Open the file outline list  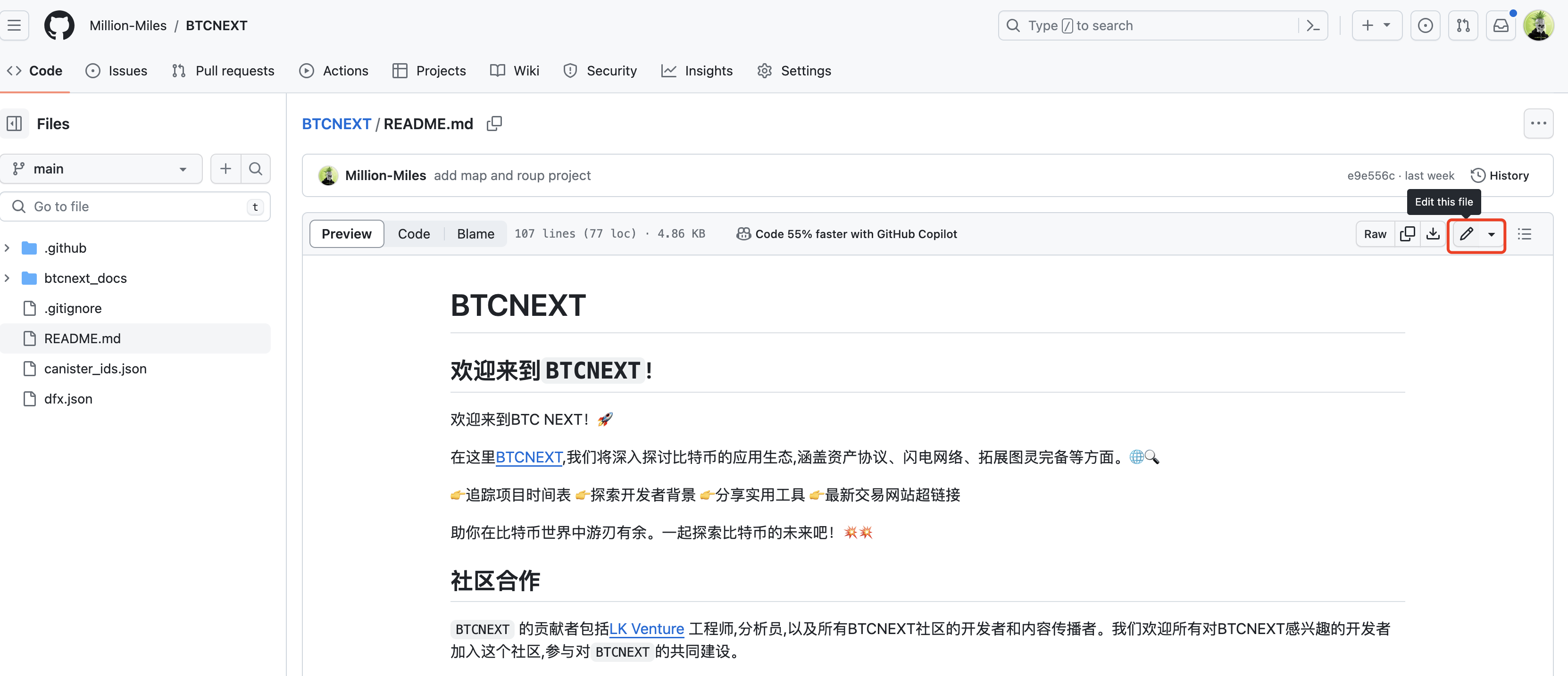[1524, 234]
